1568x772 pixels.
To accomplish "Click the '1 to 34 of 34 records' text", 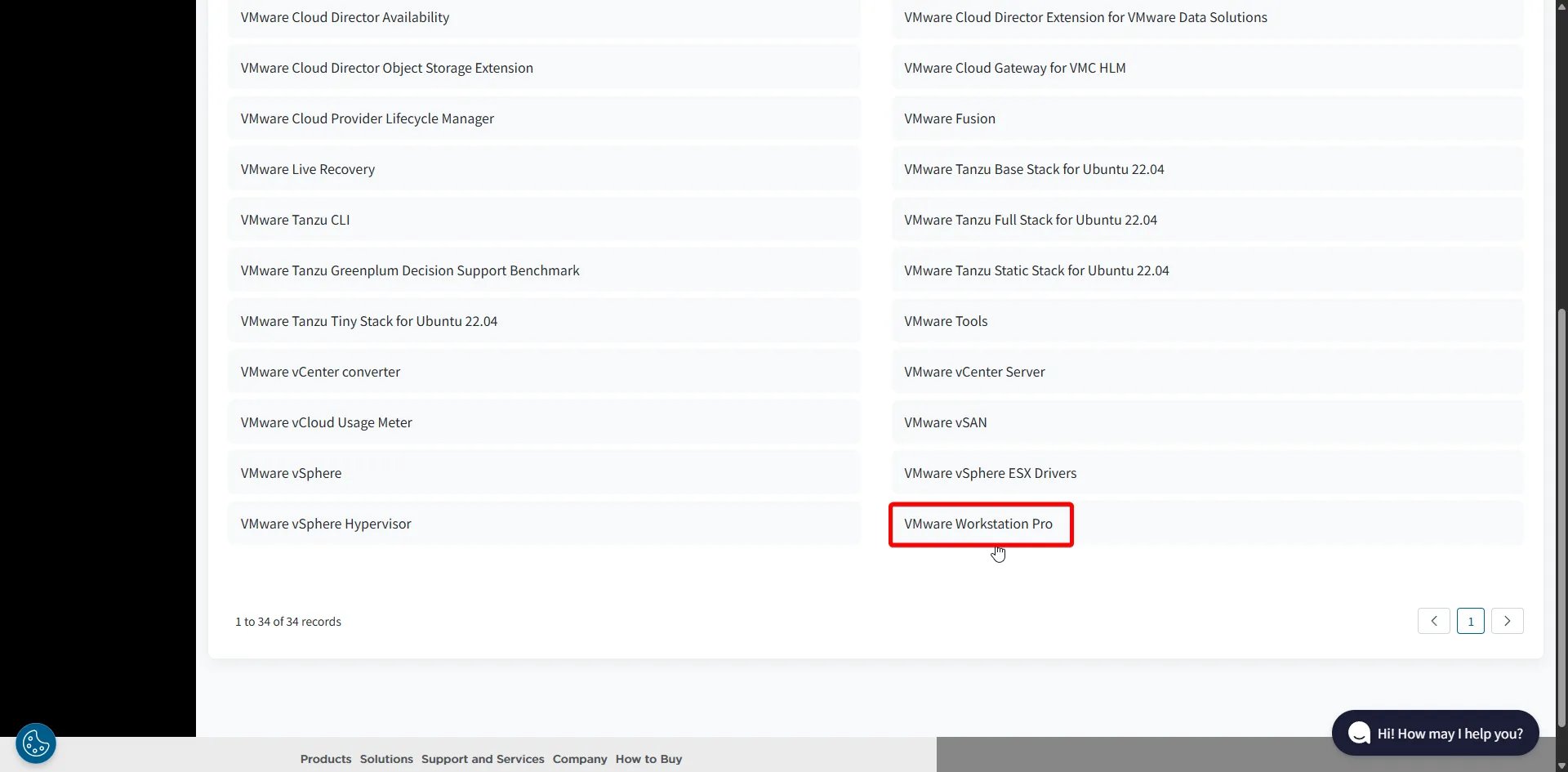I will [x=288, y=622].
